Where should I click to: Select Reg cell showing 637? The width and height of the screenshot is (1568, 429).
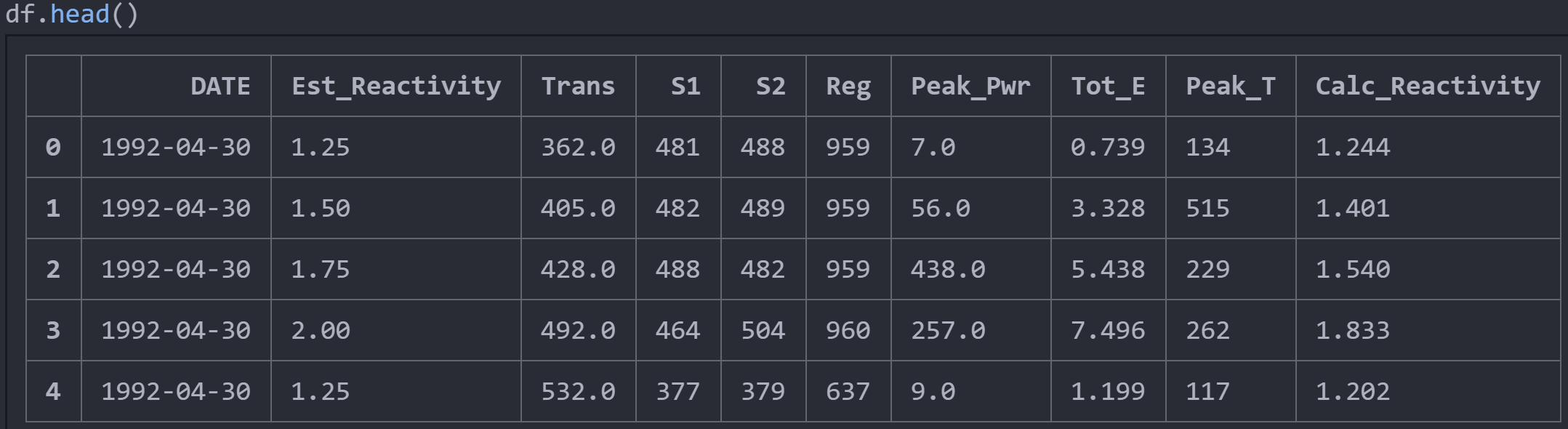848,392
